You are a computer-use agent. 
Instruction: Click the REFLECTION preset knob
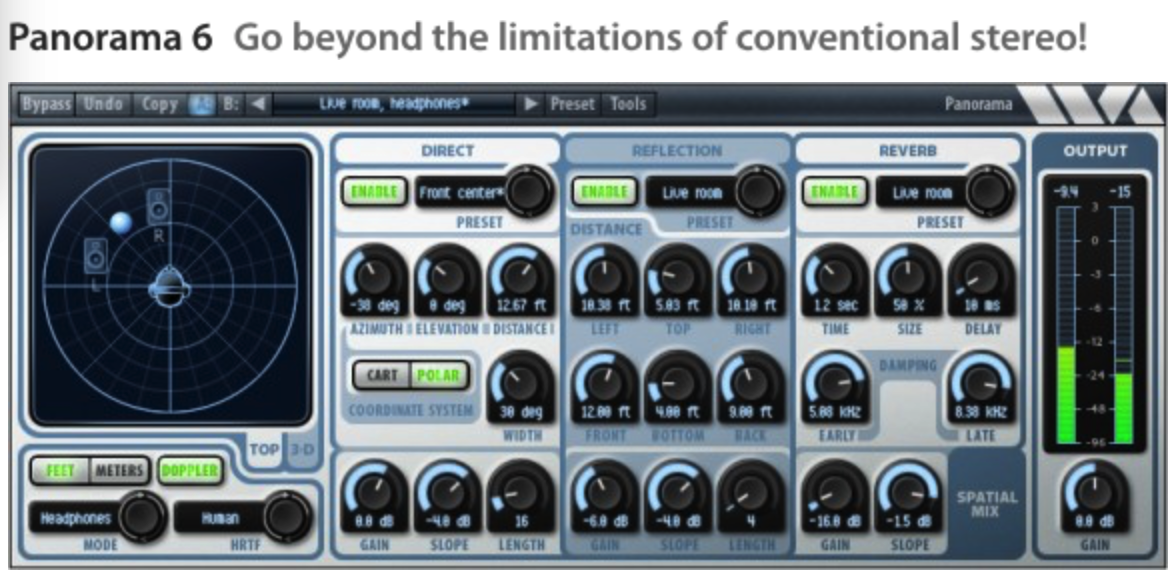point(759,190)
